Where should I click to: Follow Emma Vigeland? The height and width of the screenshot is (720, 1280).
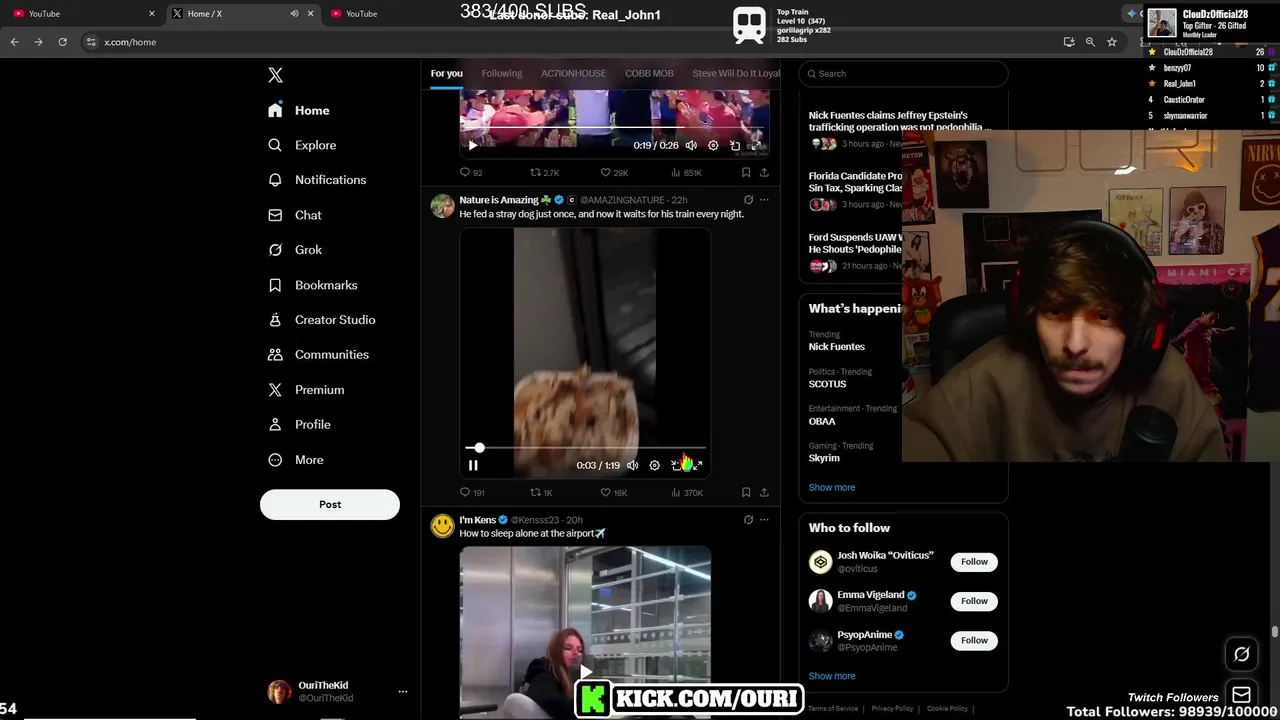tap(974, 601)
